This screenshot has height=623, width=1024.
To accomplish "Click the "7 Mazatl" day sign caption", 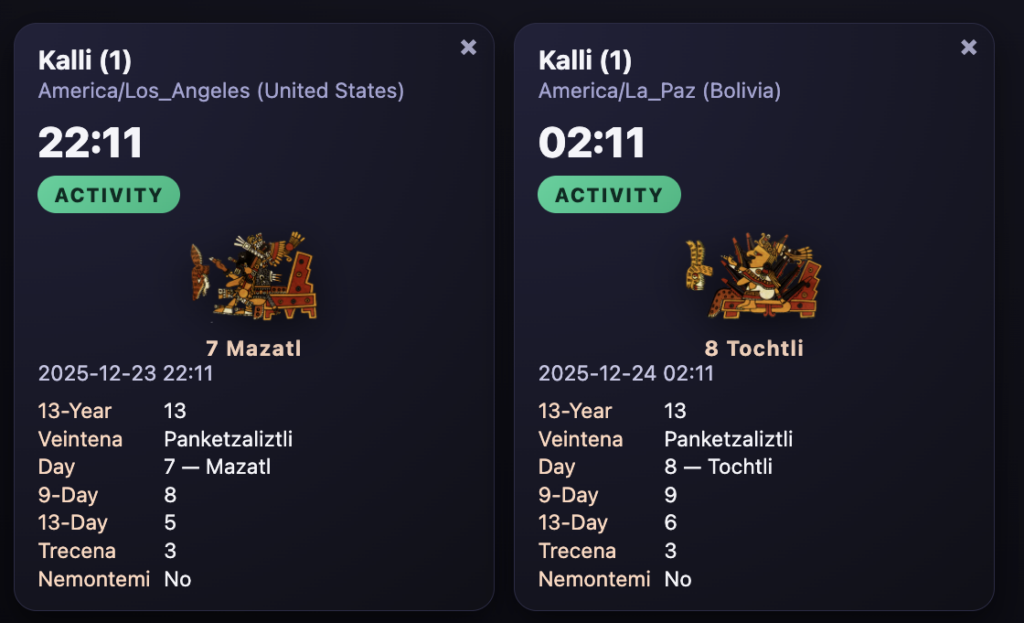I will (253, 349).
